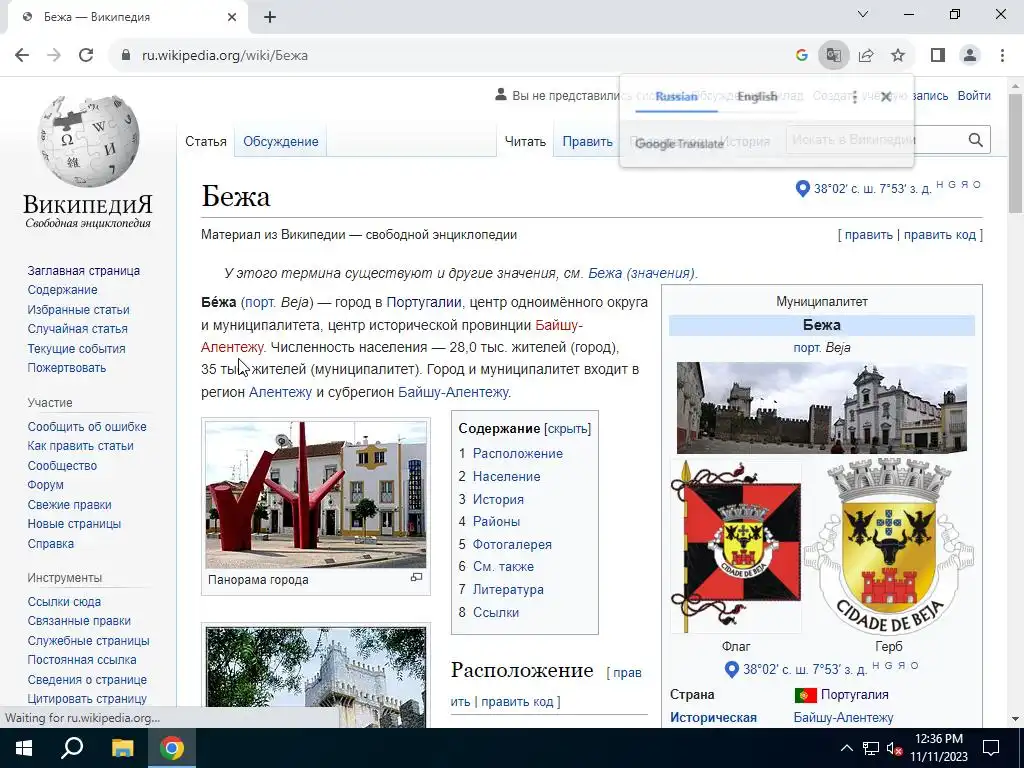Open Заглавная страница sidebar link
This screenshot has width=1024, height=768.
click(x=84, y=271)
